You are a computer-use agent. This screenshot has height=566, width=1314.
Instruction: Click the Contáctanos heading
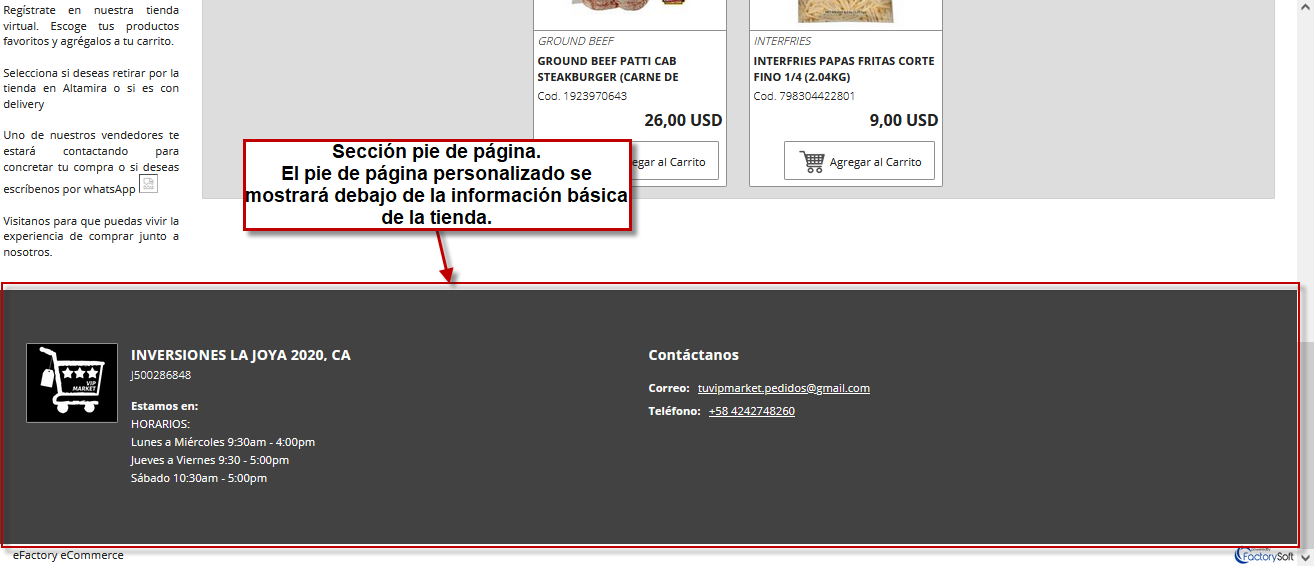[694, 355]
